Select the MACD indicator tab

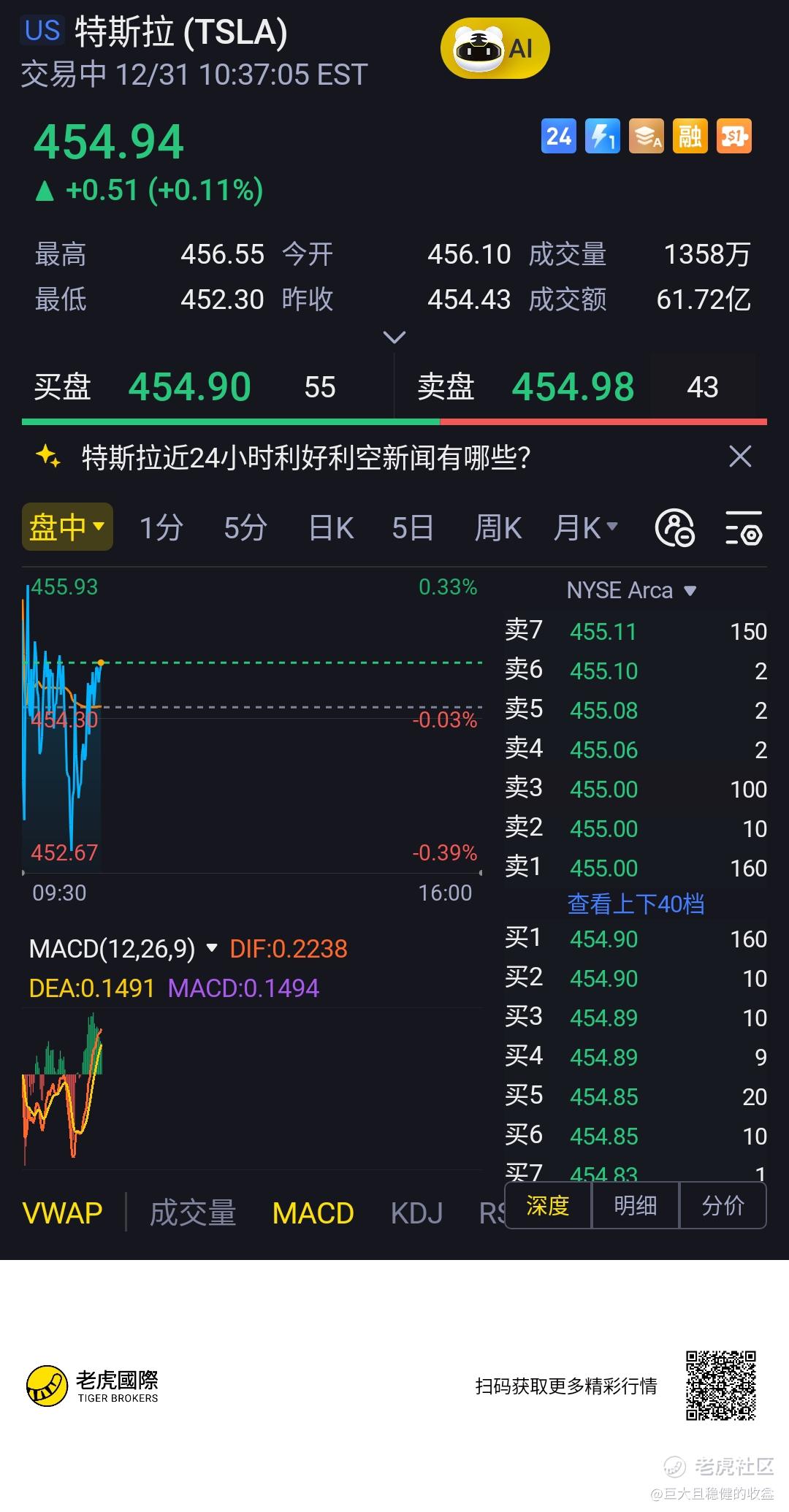[x=313, y=1213]
